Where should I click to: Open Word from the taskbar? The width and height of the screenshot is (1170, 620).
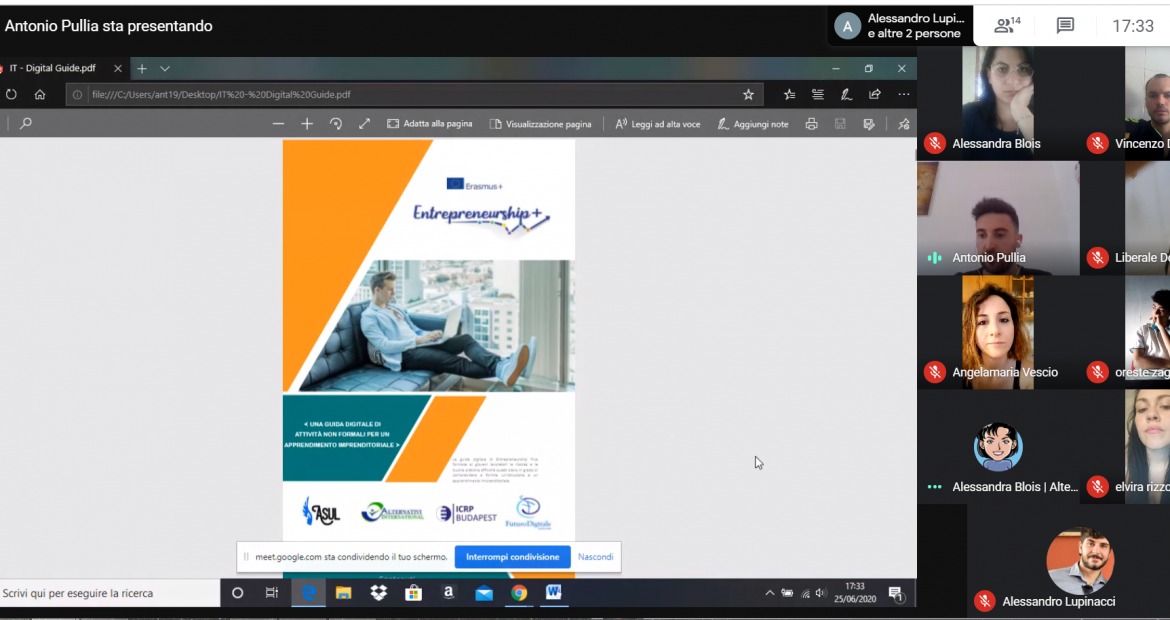point(554,593)
